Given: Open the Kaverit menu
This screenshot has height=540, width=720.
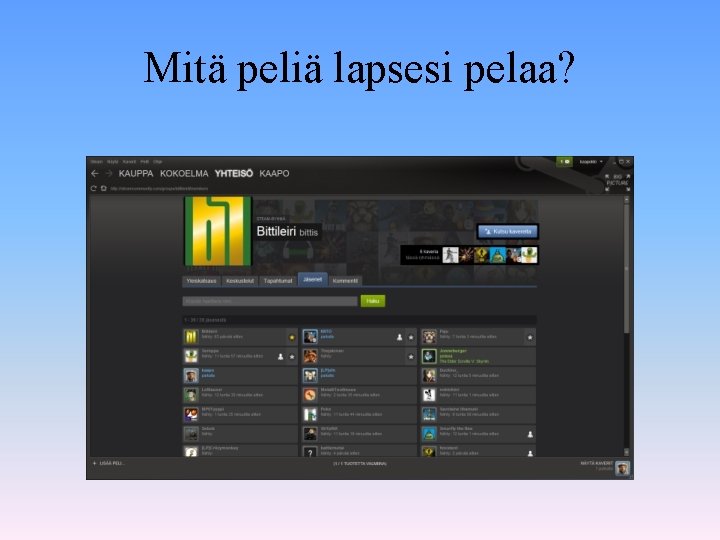Looking at the screenshot, I should [x=129, y=162].
